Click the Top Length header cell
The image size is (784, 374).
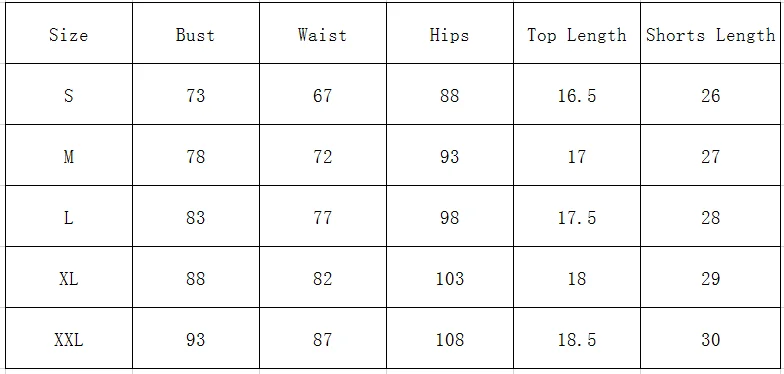click(577, 33)
